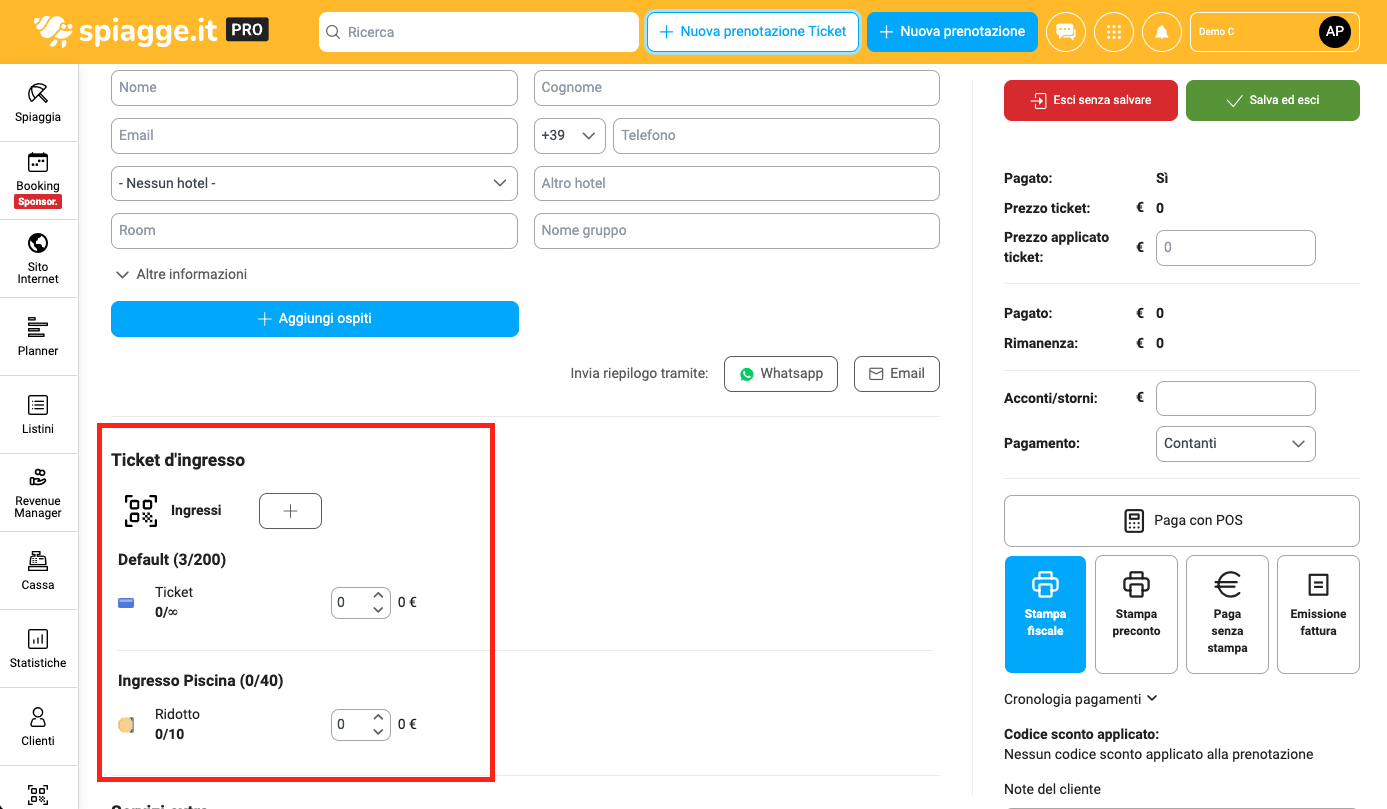Send summary via Whatsapp button
Image resolution: width=1387 pixels, height=809 pixels.
781,373
